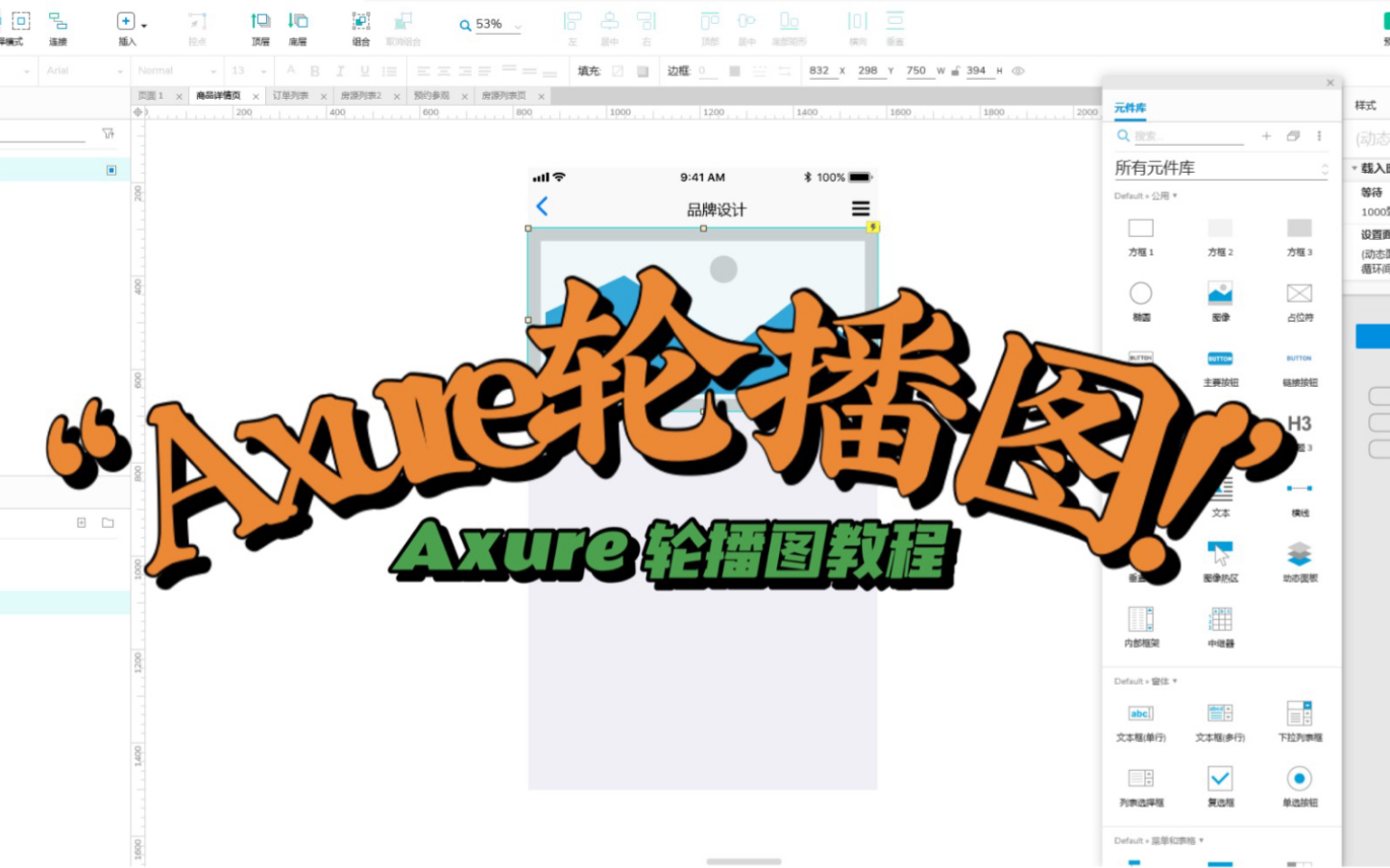Toggle italic text formatting
This screenshot has width=1390, height=868.
coord(339,71)
